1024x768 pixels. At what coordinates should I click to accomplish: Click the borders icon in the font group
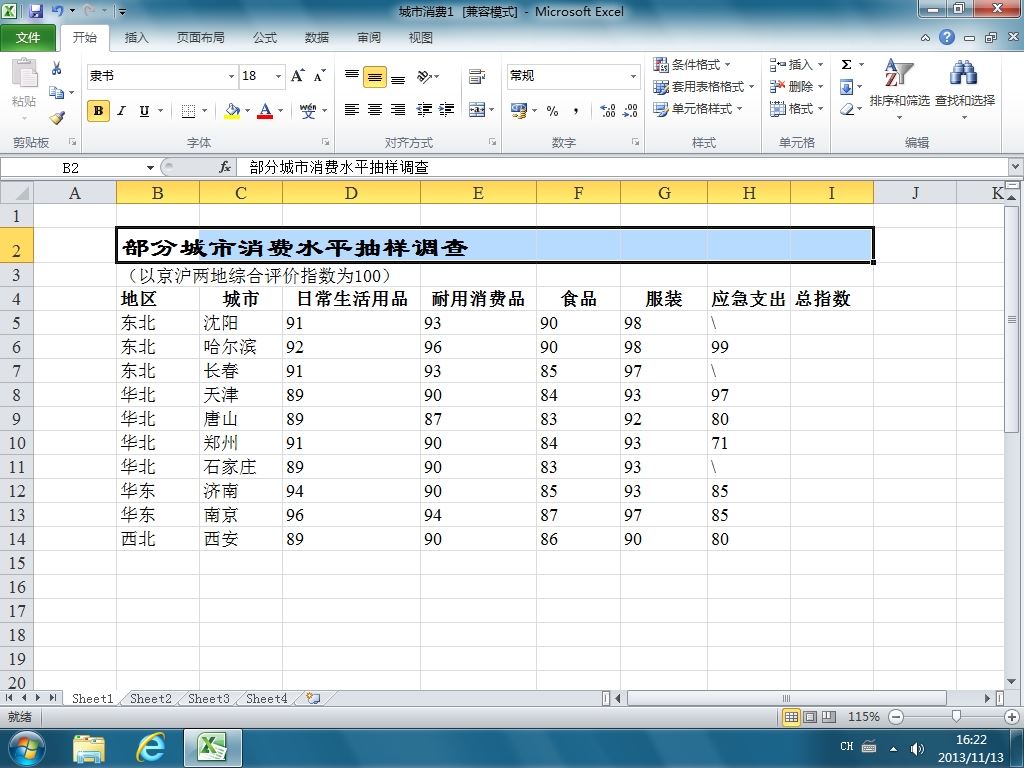(188, 111)
